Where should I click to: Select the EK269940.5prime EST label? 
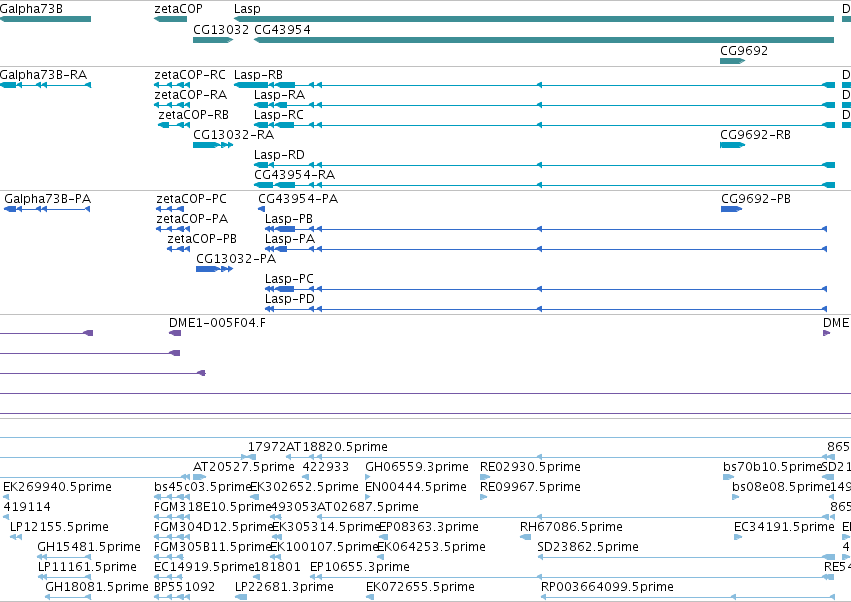tap(58, 487)
